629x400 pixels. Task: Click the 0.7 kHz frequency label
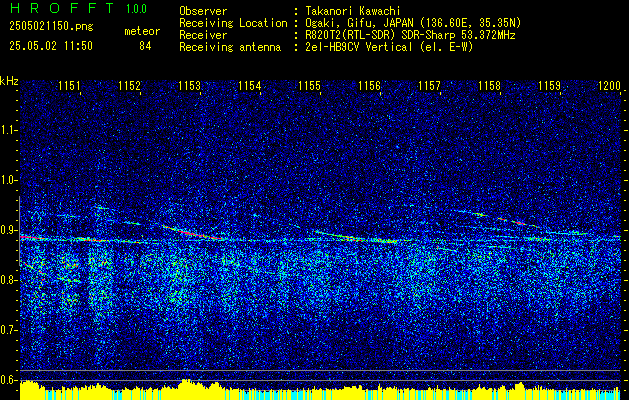[x=7, y=330]
